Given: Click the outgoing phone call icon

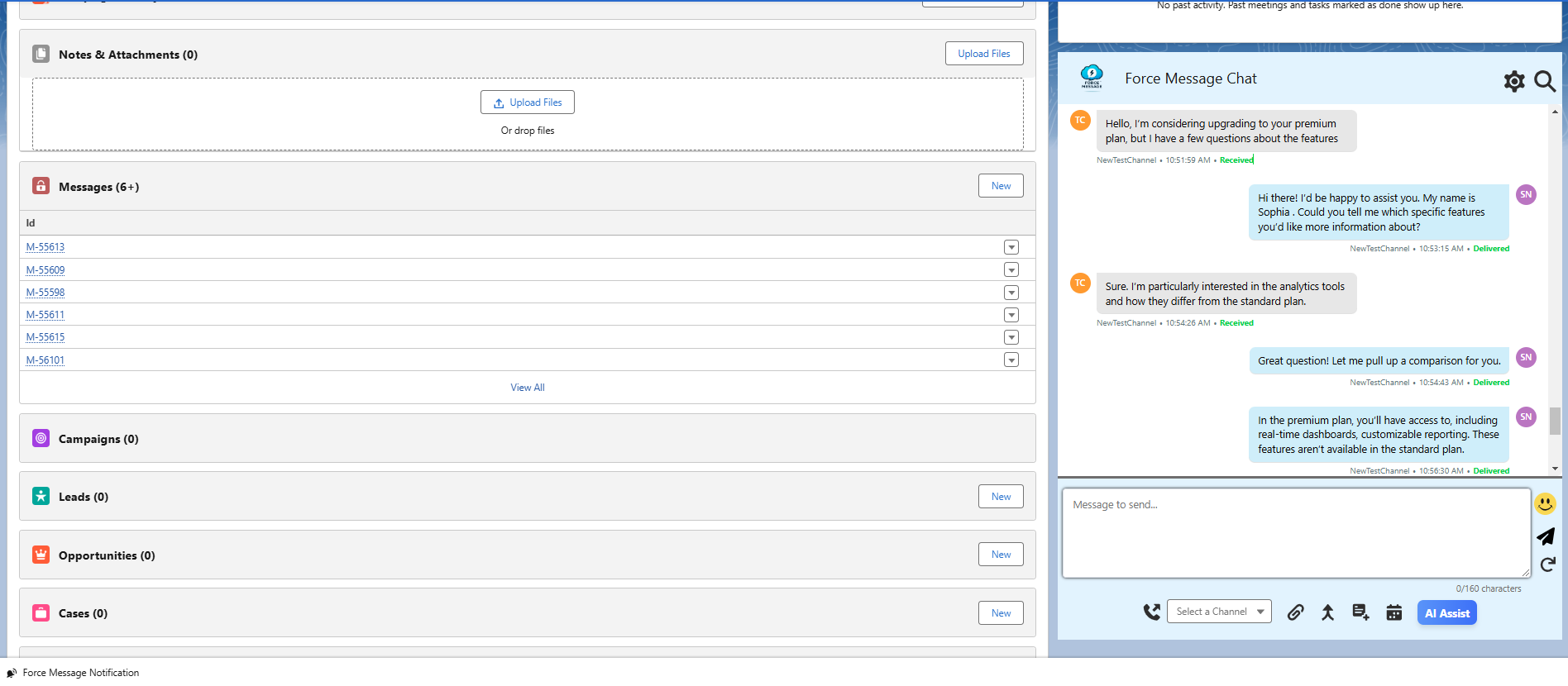Looking at the screenshot, I should pos(1151,612).
